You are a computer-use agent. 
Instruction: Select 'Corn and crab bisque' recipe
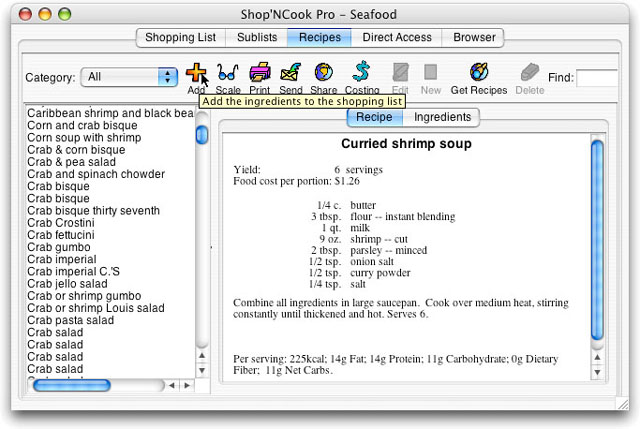coord(82,125)
